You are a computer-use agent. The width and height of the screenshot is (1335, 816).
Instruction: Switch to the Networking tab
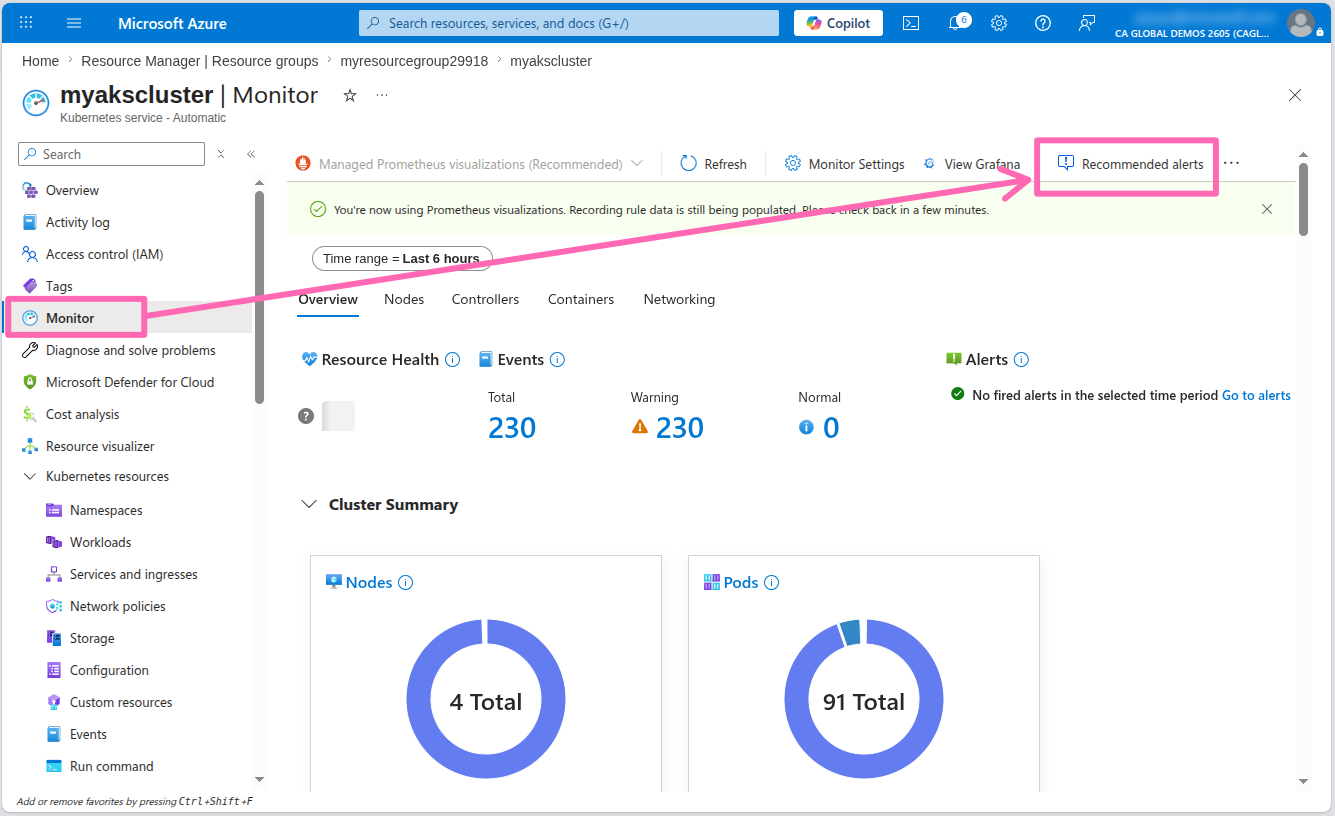(679, 299)
